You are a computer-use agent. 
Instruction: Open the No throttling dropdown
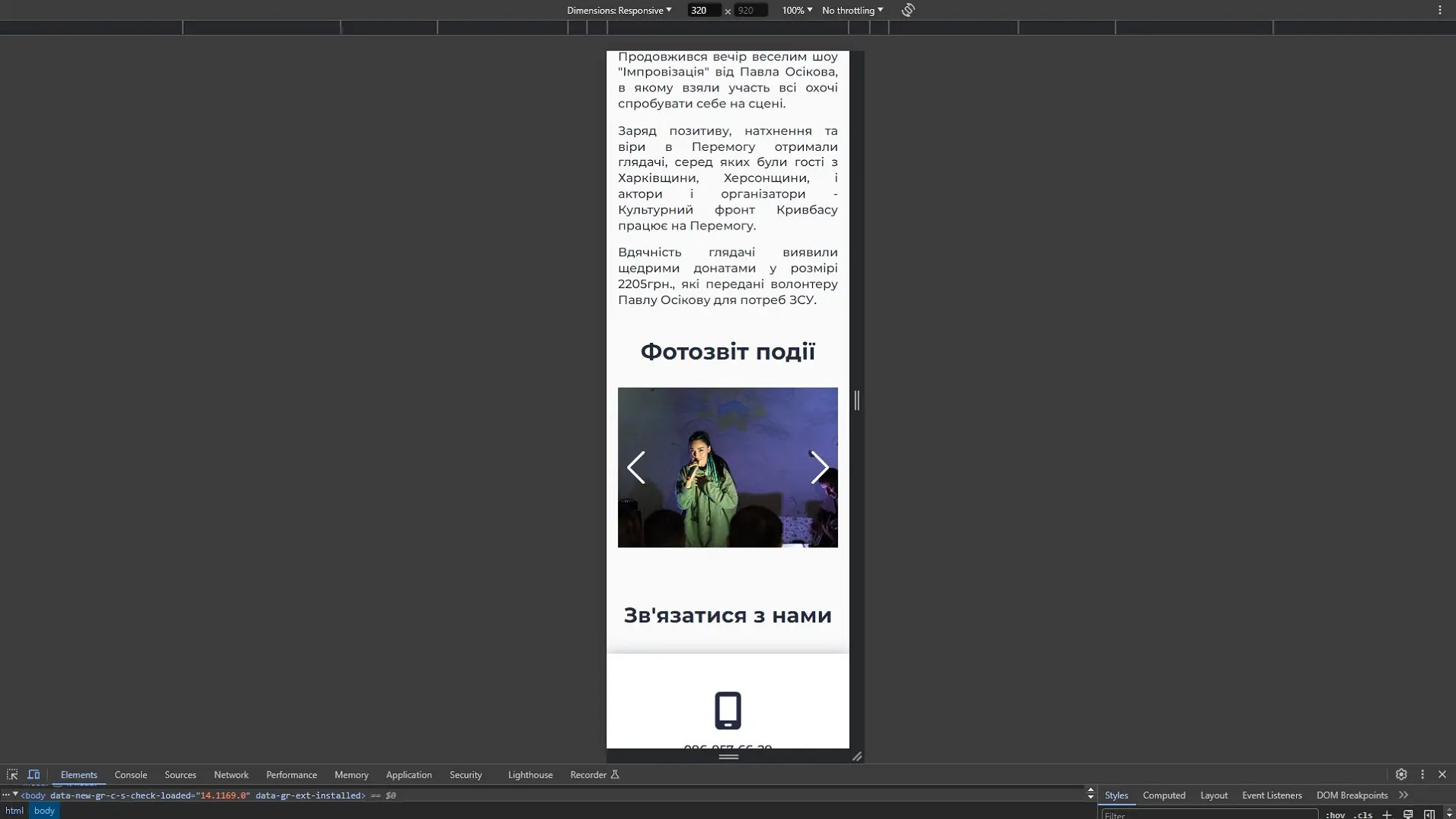coord(853,10)
